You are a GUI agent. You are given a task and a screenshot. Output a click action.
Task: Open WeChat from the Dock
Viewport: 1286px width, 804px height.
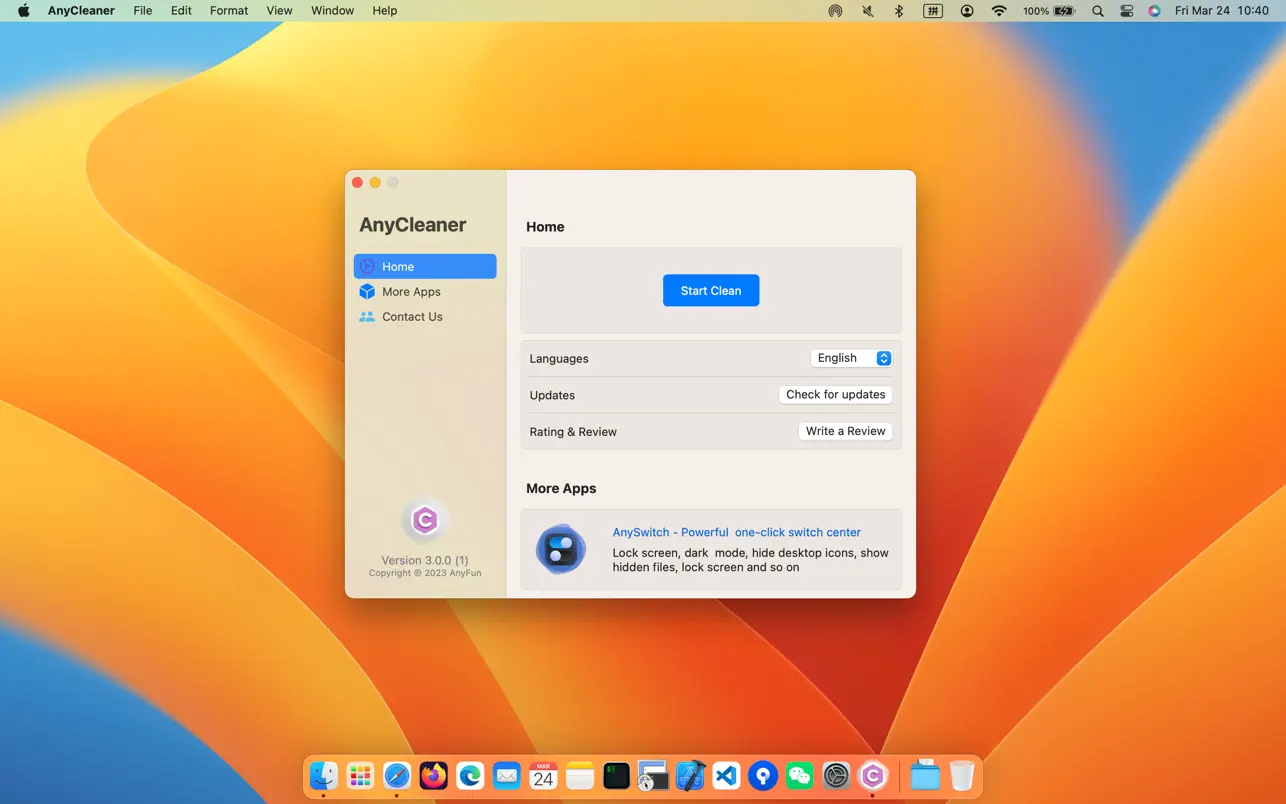point(799,775)
